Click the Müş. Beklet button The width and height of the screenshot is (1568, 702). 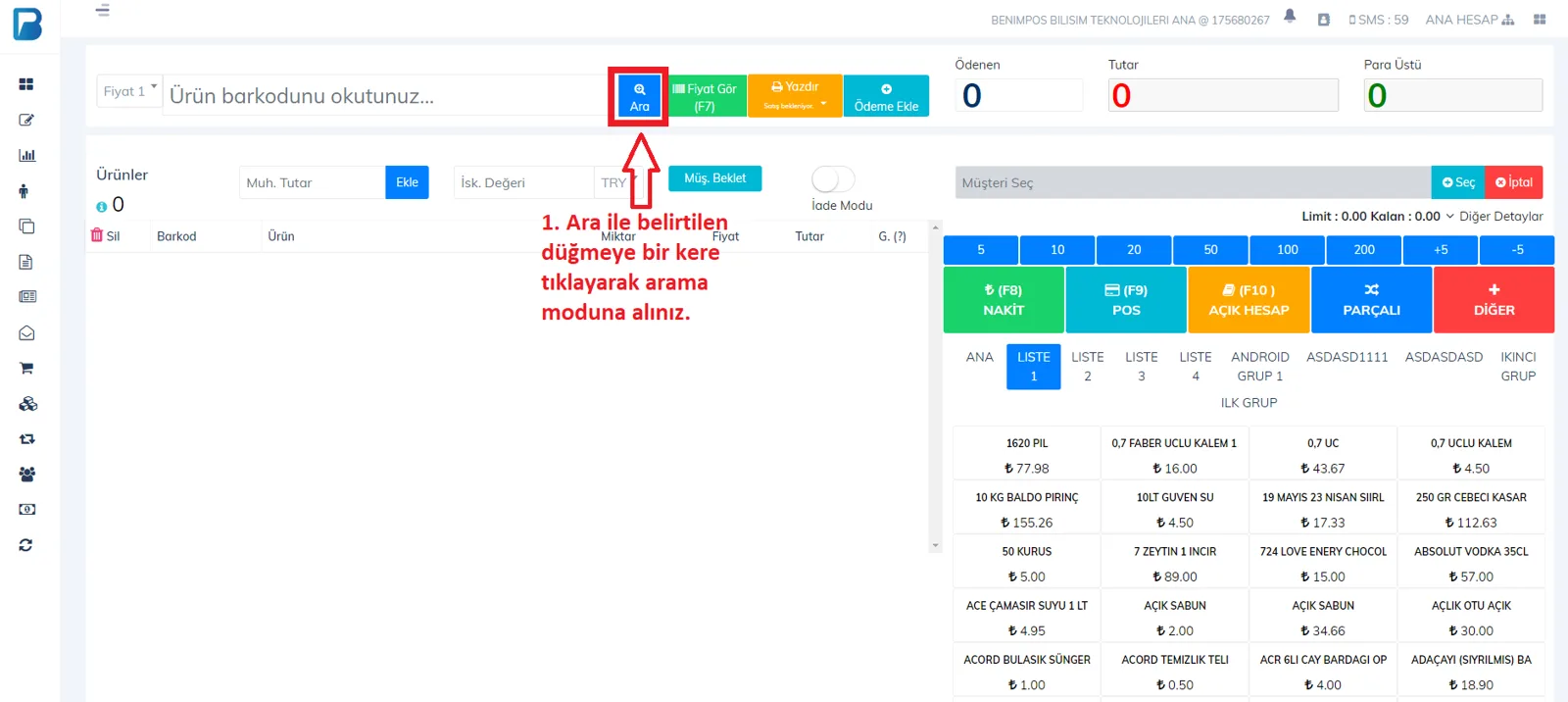click(x=715, y=178)
